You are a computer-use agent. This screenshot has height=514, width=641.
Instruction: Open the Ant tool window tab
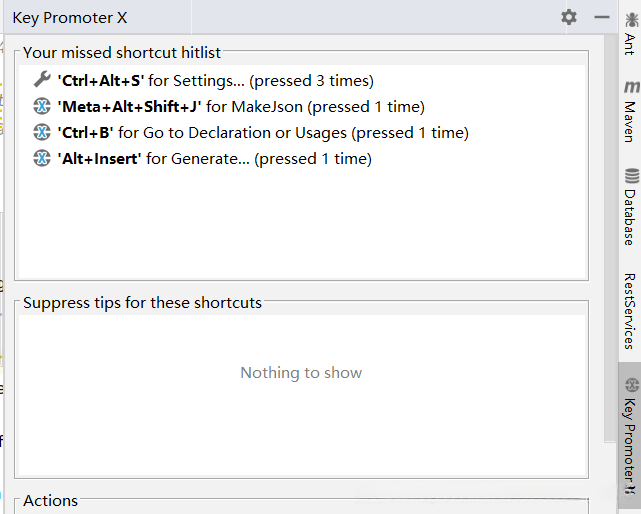click(x=629, y=38)
